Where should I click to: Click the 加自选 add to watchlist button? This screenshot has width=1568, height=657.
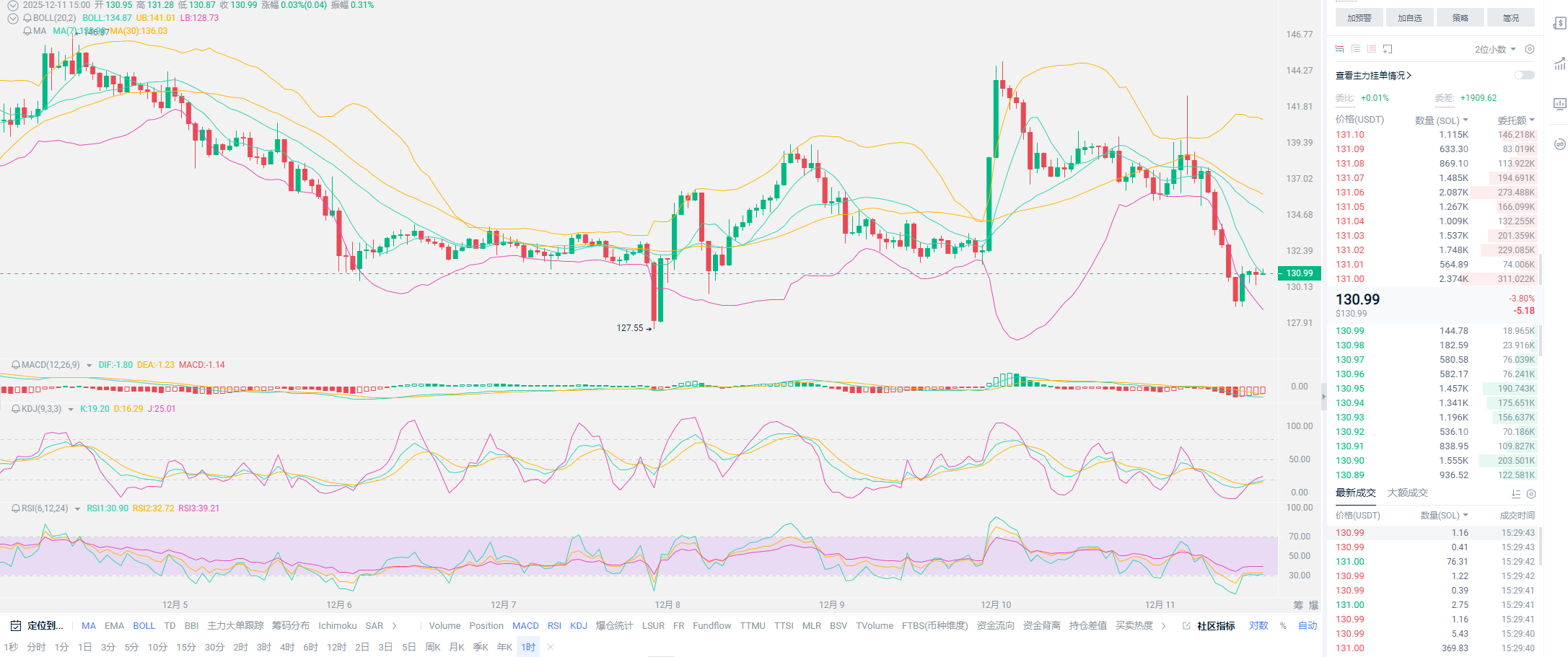[1409, 18]
